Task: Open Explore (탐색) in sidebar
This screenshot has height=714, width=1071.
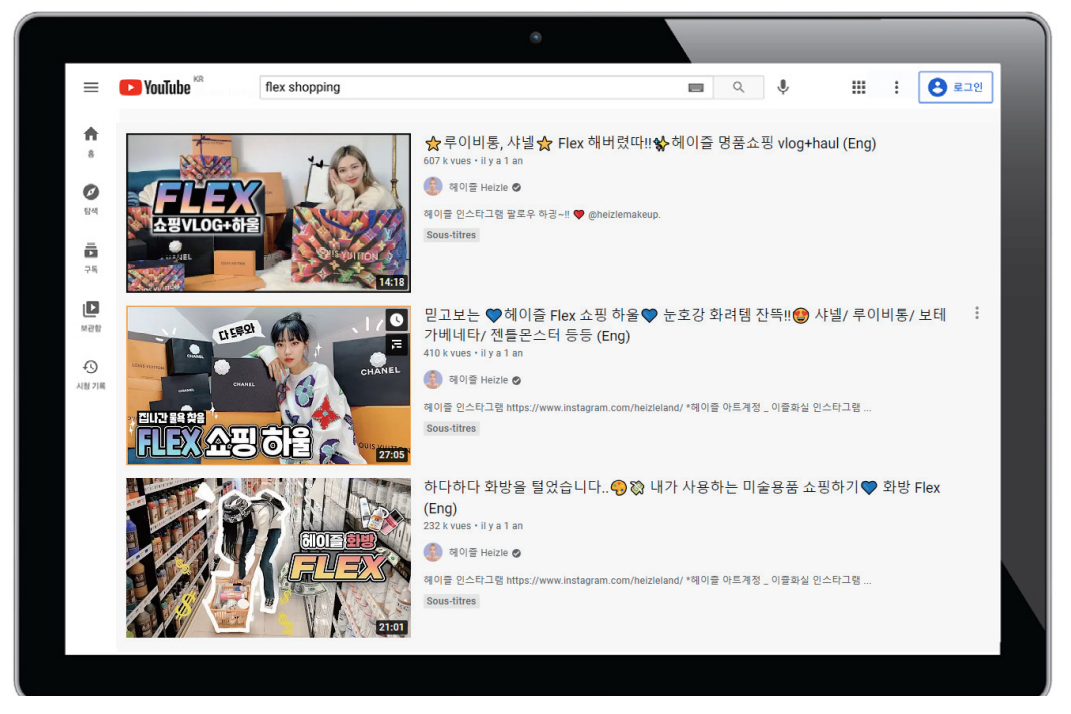Action: 91,198
